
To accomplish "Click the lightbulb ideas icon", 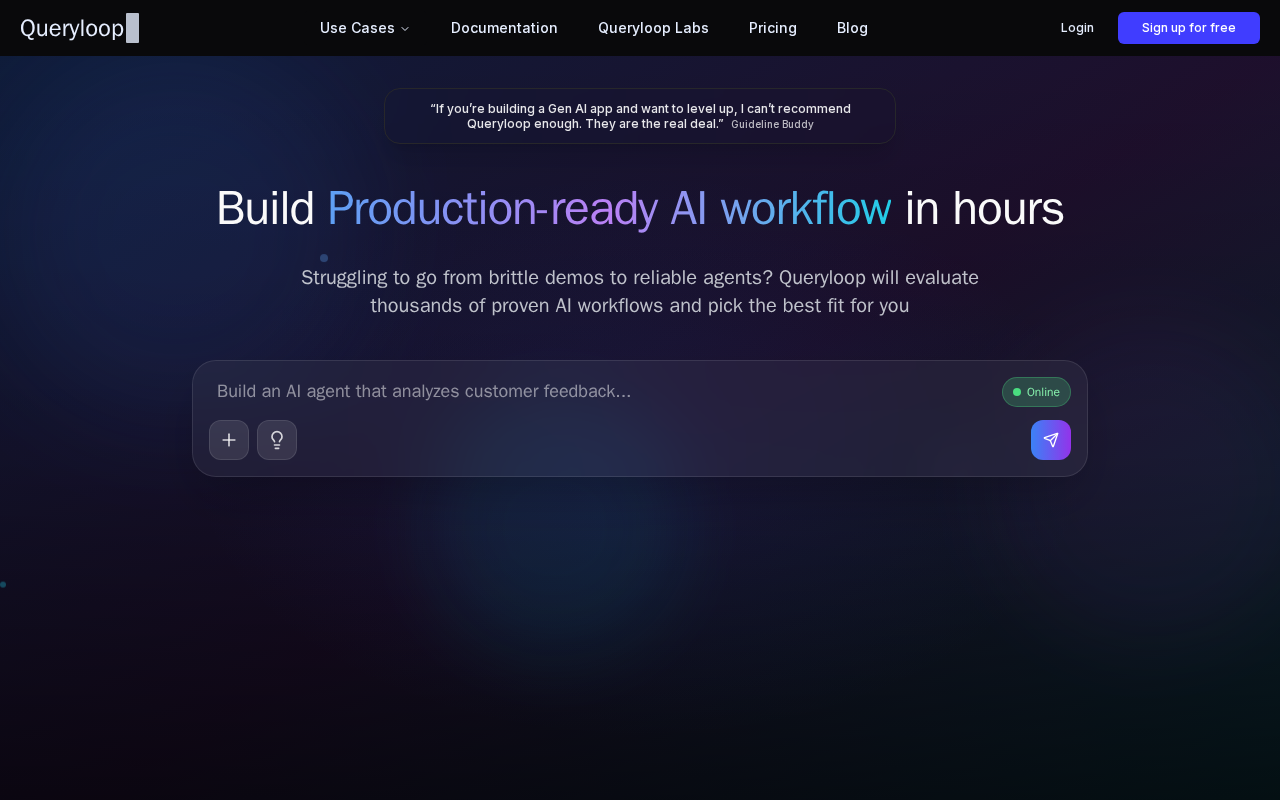I will tap(277, 440).
